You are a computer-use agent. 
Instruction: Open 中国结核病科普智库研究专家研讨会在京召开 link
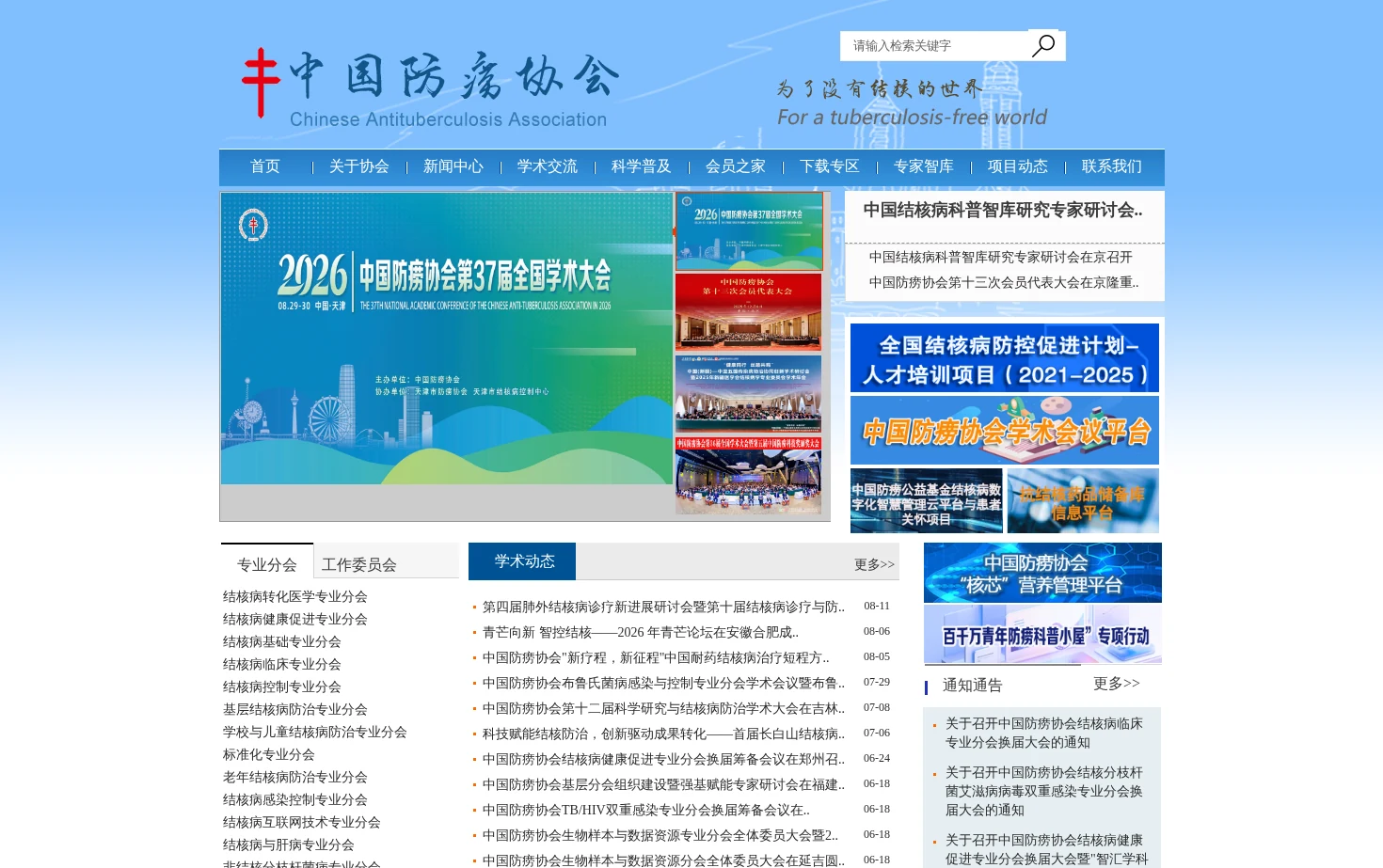pyautogui.click(x=1001, y=257)
